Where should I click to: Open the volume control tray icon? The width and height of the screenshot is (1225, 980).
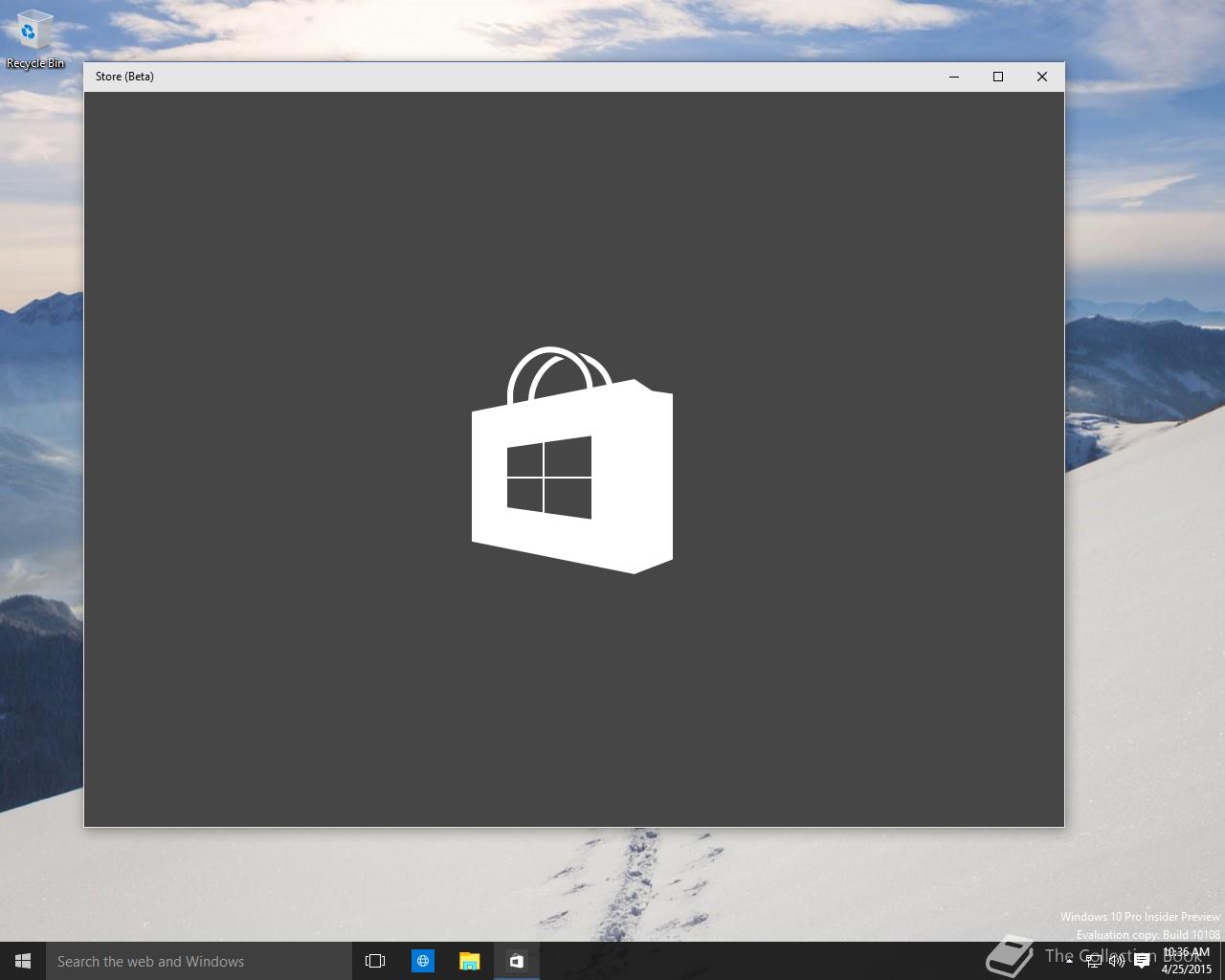(x=1117, y=961)
